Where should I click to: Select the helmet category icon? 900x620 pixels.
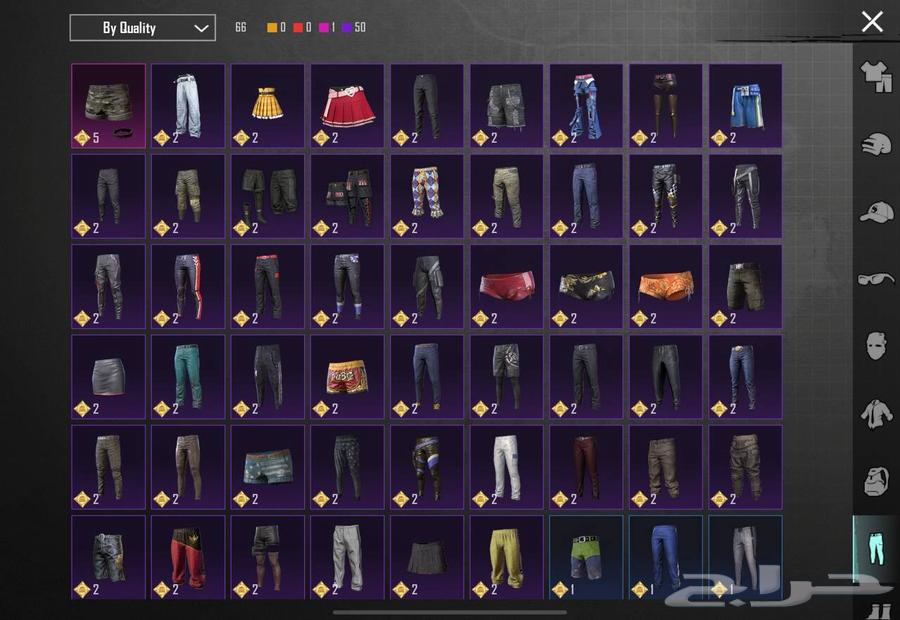[876, 144]
